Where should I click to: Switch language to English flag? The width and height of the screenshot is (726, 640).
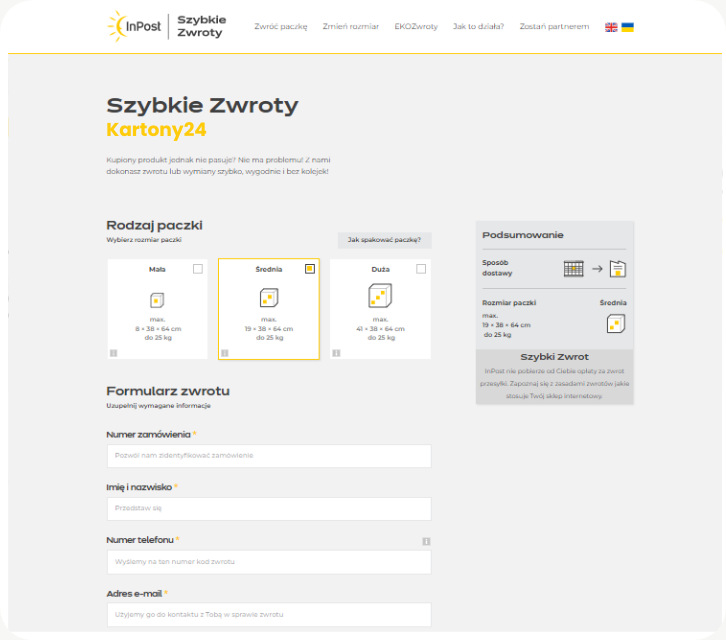tap(611, 27)
